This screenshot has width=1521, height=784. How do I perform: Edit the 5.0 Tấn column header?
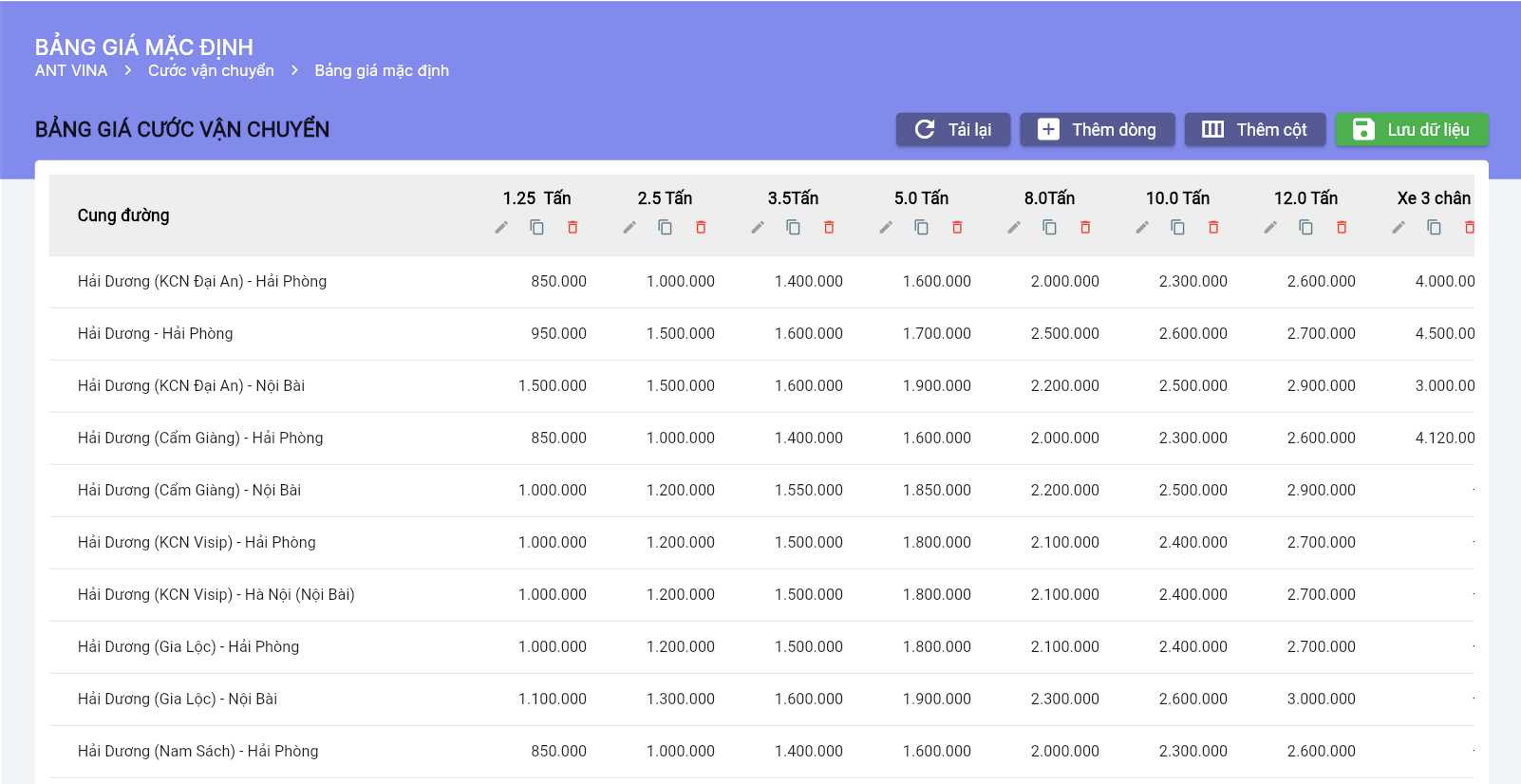[x=886, y=228]
